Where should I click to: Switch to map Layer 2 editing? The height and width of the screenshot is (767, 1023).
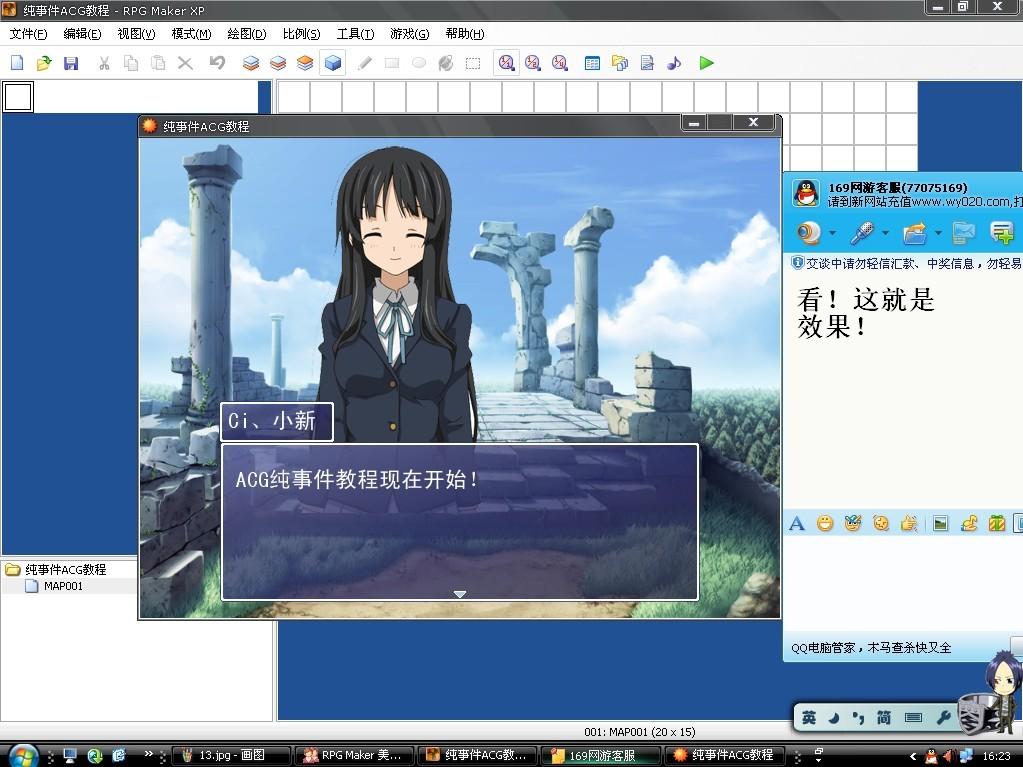click(278, 63)
